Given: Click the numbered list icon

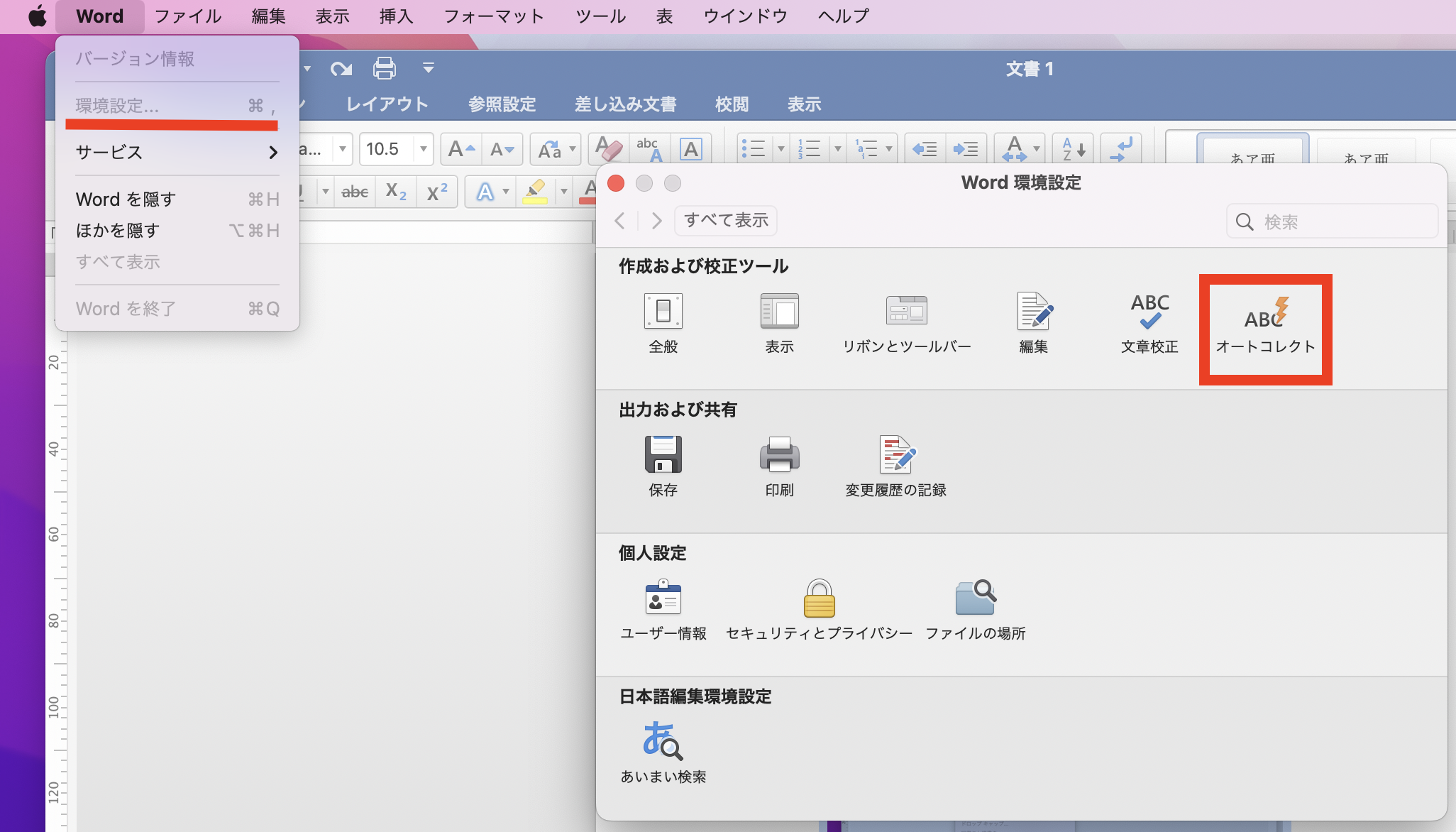Looking at the screenshot, I should click(810, 149).
